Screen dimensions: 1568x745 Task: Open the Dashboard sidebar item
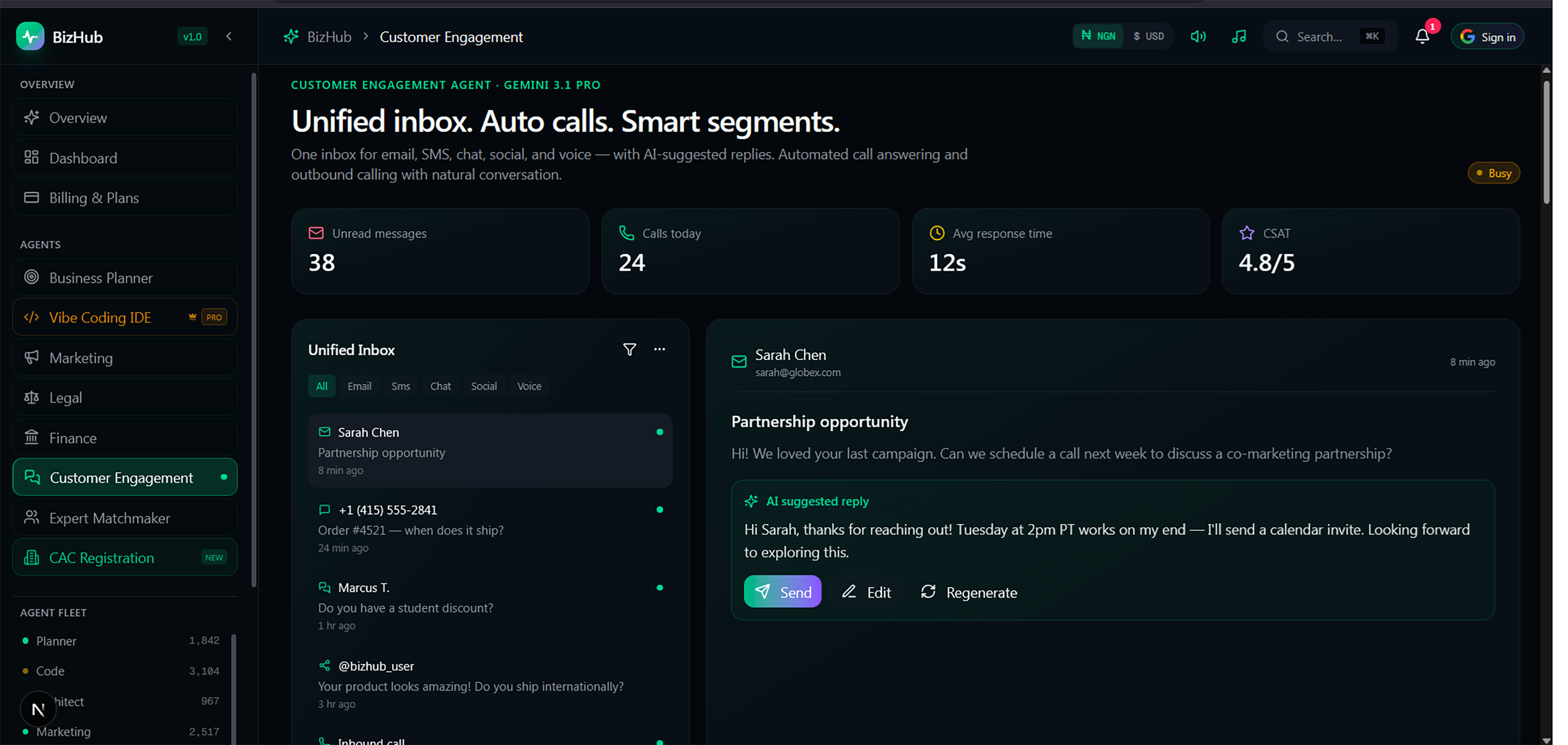pyautogui.click(x=125, y=158)
